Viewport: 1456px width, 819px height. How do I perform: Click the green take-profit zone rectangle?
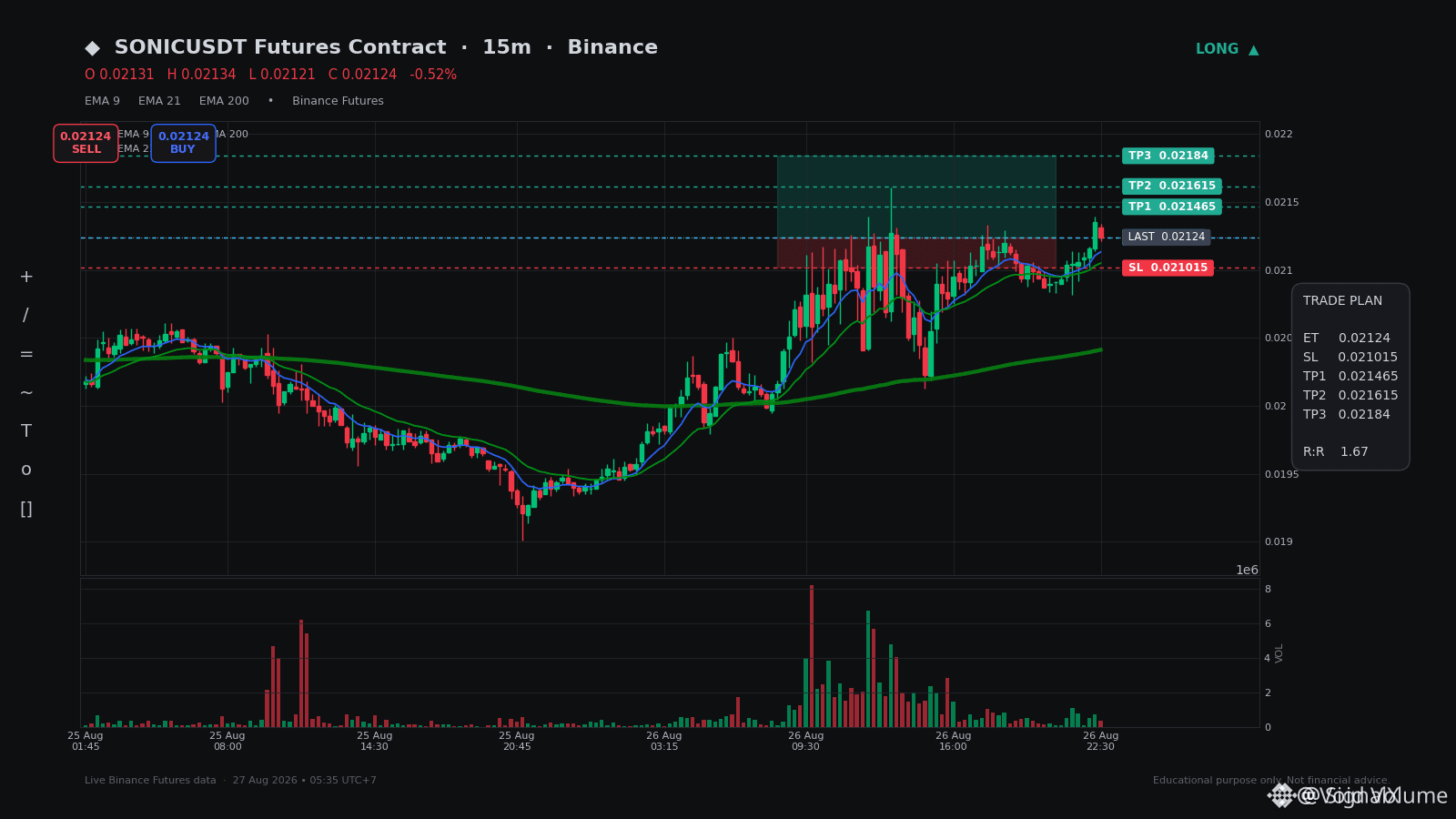[916, 197]
